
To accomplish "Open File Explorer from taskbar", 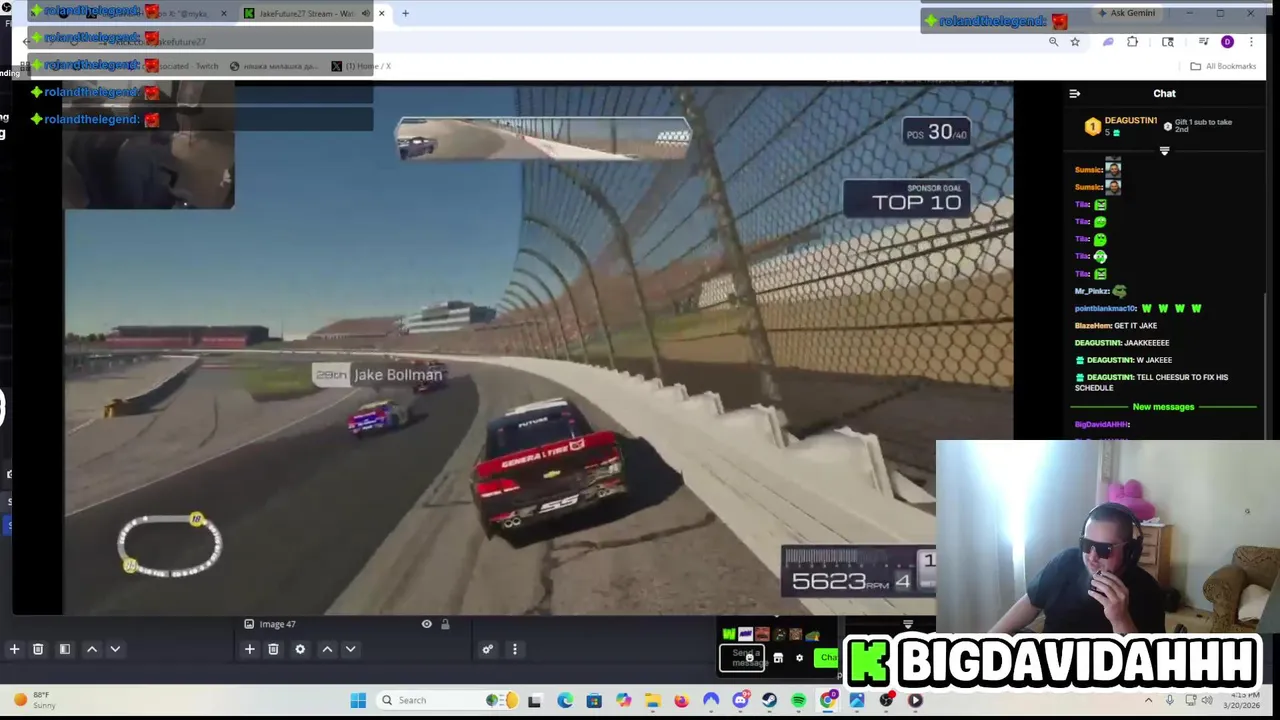I will [653, 700].
